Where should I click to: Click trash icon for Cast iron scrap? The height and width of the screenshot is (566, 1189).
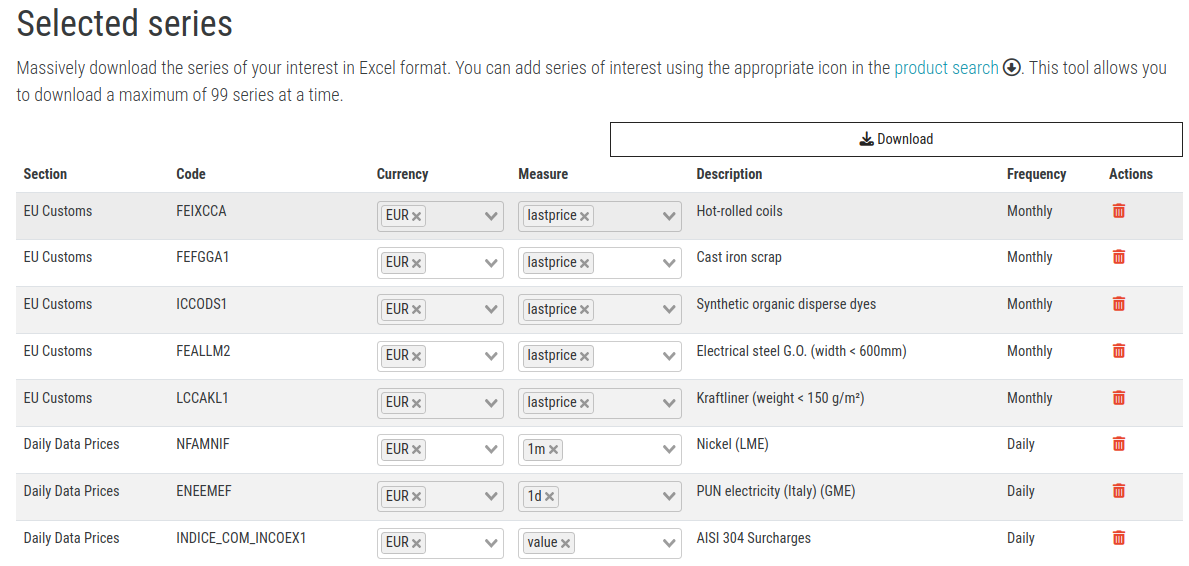point(1118,257)
